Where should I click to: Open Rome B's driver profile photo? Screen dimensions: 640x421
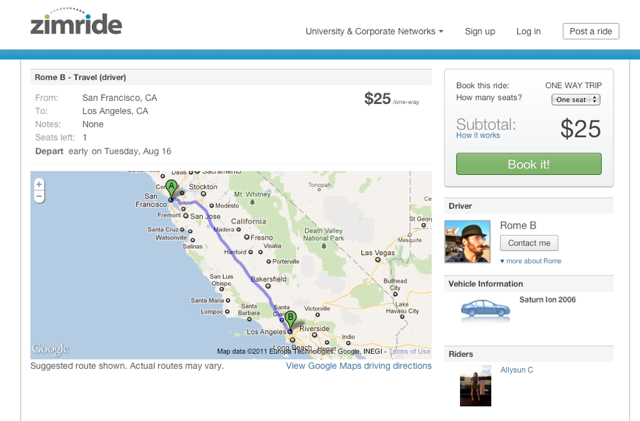(467, 242)
